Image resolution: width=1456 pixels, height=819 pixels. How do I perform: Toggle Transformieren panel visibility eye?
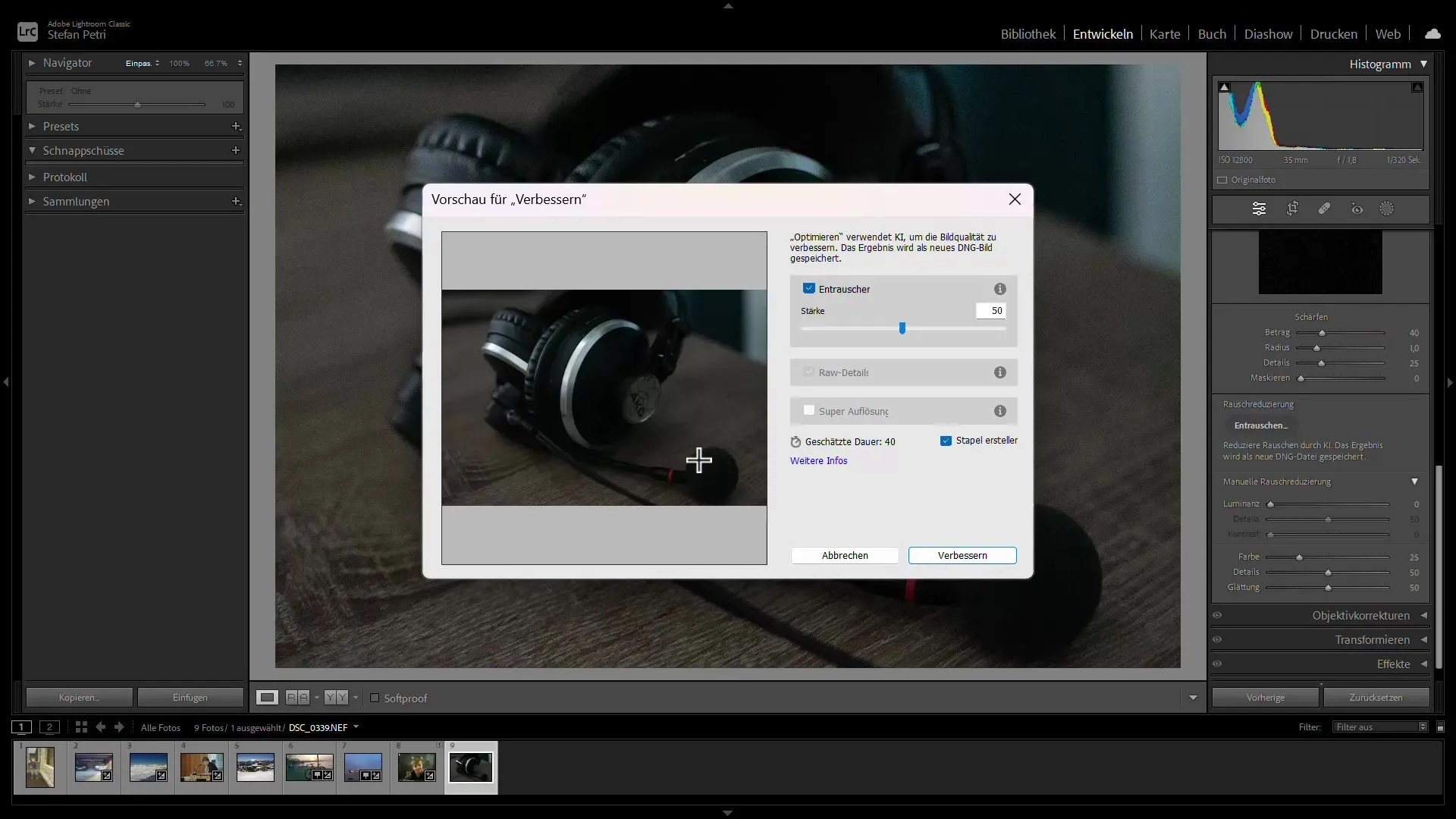click(1217, 640)
